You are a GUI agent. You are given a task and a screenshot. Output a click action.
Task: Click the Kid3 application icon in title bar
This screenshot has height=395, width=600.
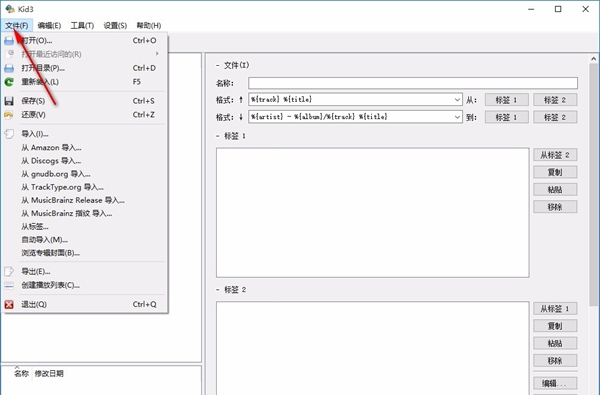(x=10, y=8)
